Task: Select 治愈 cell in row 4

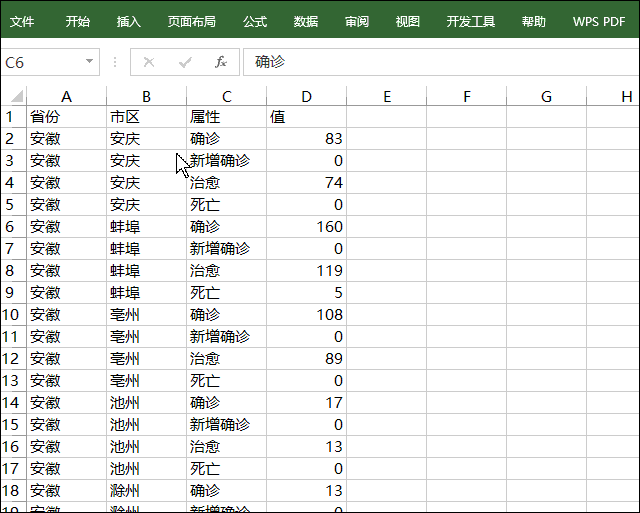Action: pyautogui.click(x=227, y=182)
